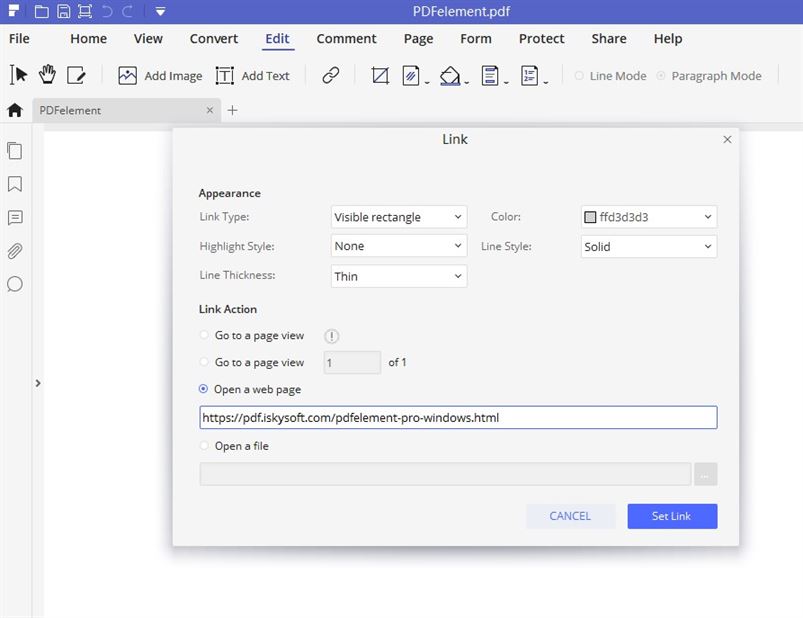This screenshot has height=618, width=803.
Task: Choose the Select arrow cursor tool
Action: [18, 75]
